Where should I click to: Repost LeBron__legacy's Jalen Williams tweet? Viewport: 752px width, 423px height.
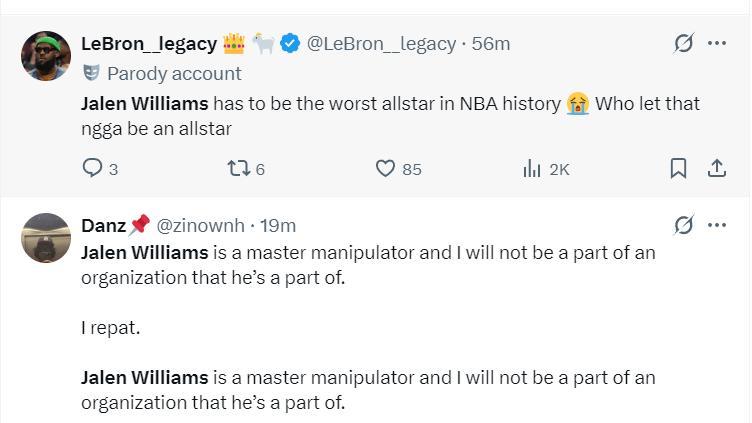[x=238, y=169]
